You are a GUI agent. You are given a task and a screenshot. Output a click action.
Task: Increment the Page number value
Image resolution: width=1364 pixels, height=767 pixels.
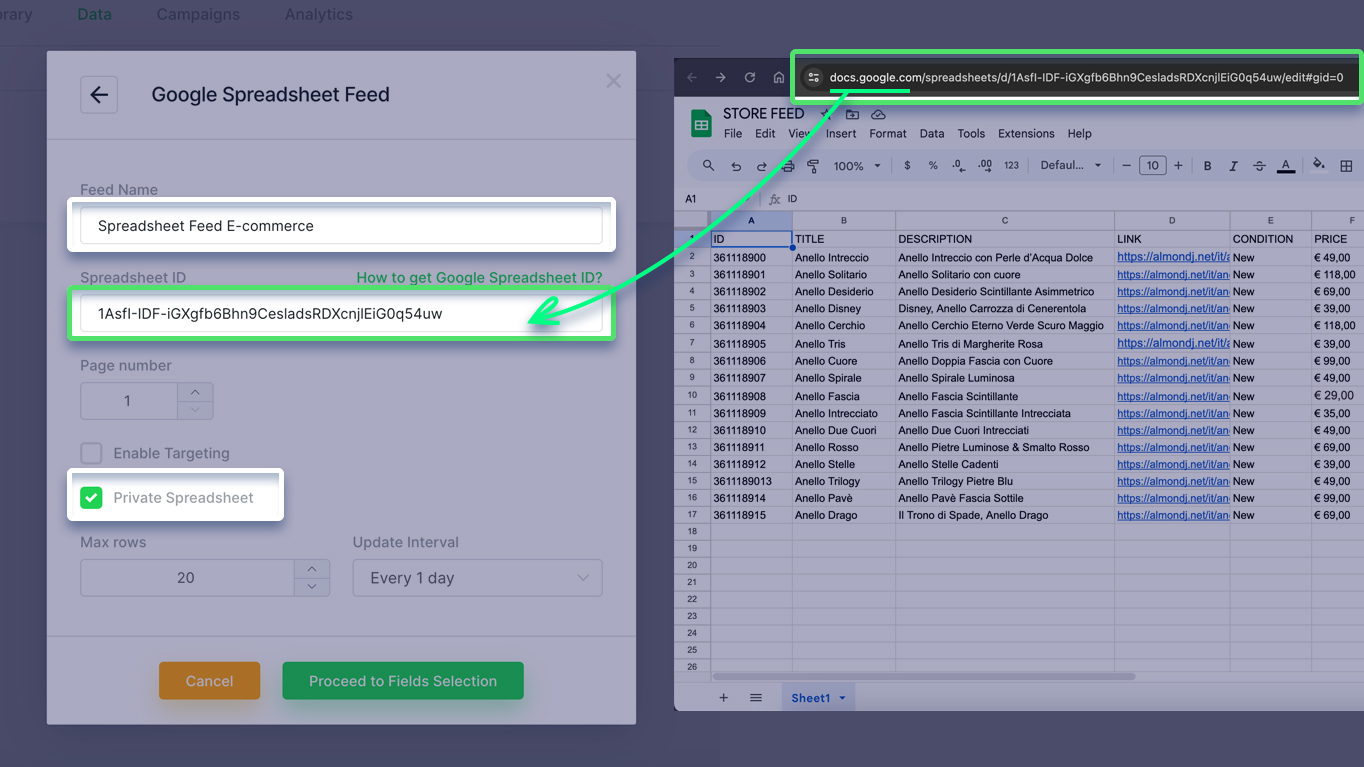[195, 392]
